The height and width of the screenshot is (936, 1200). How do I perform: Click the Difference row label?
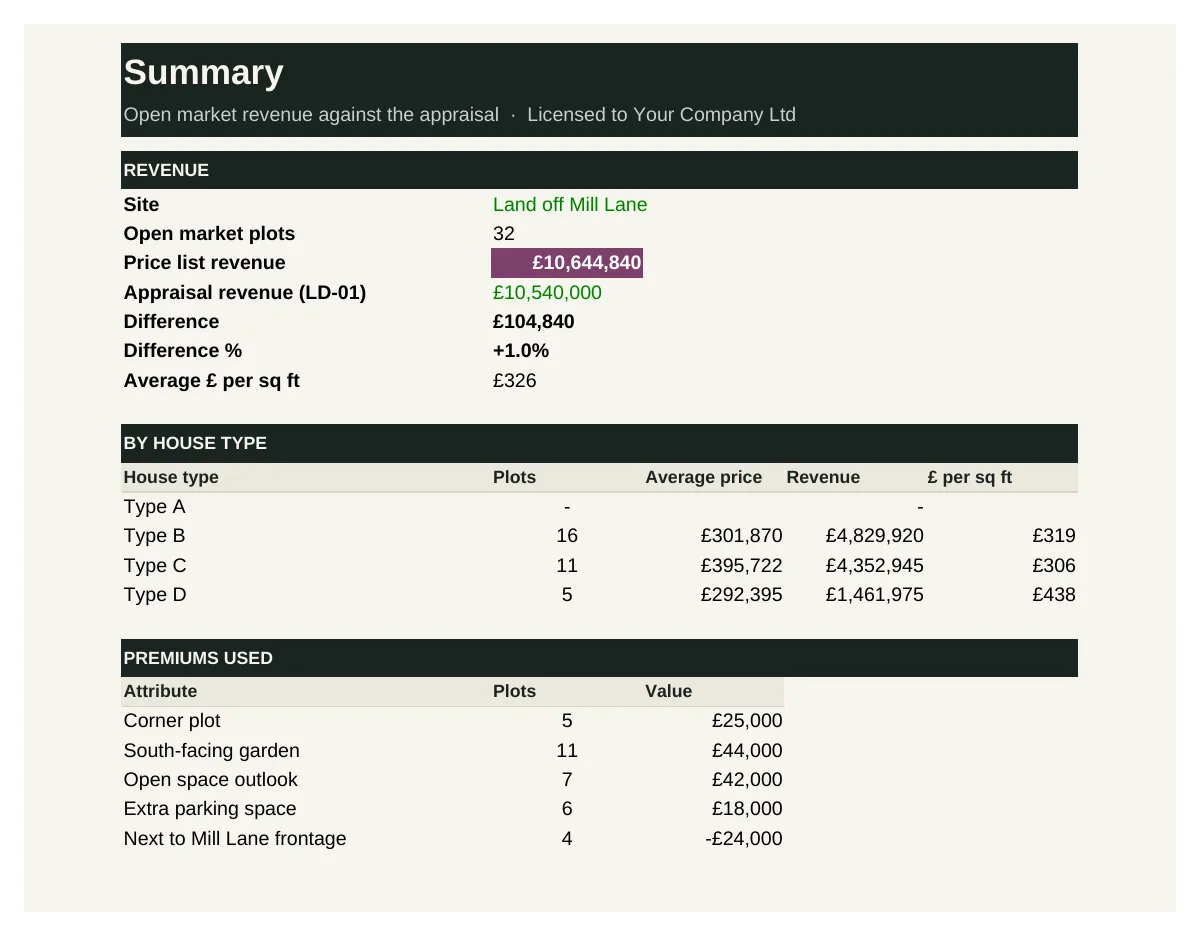point(171,322)
